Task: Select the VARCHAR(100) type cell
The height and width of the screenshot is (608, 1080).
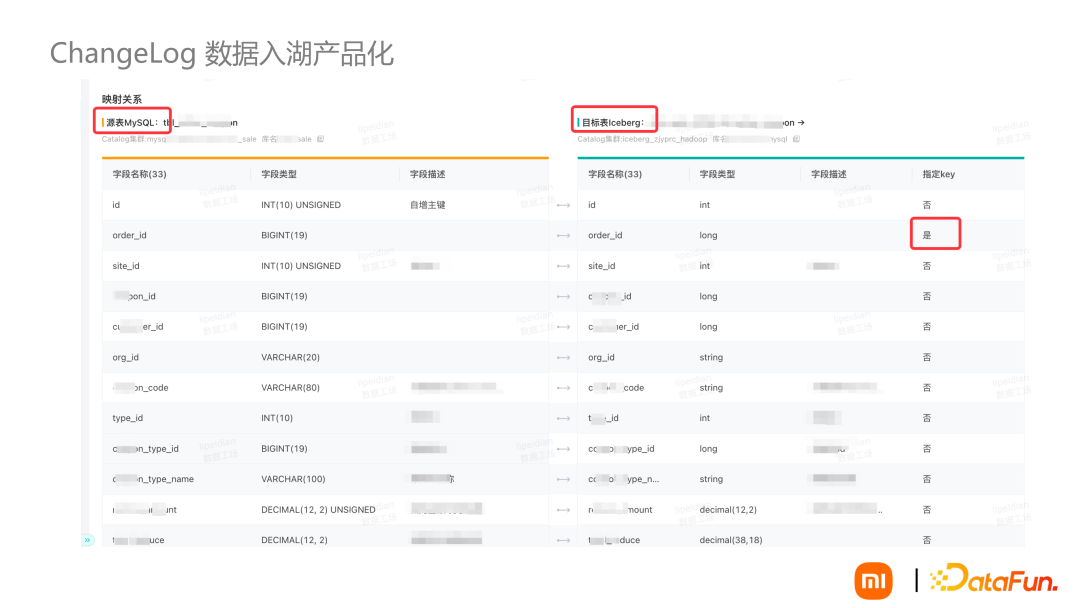Action: click(293, 479)
